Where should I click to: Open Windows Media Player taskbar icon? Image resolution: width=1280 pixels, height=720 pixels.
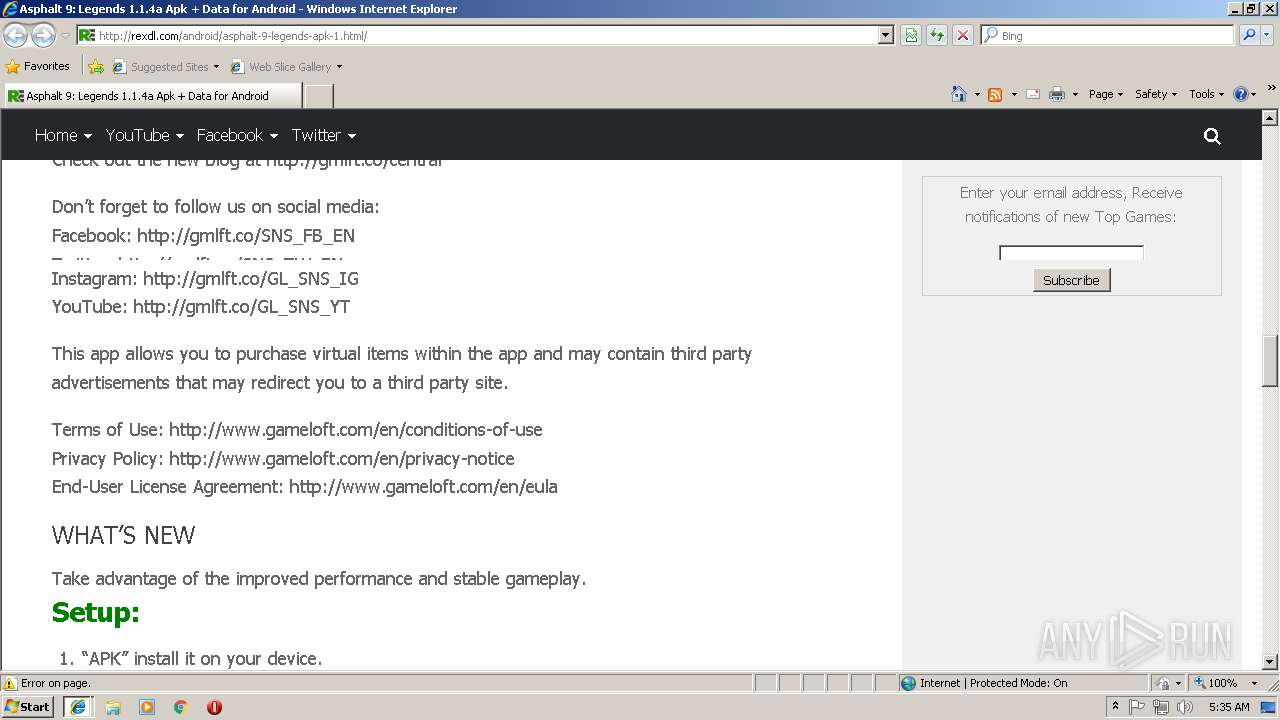(x=147, y=707)
